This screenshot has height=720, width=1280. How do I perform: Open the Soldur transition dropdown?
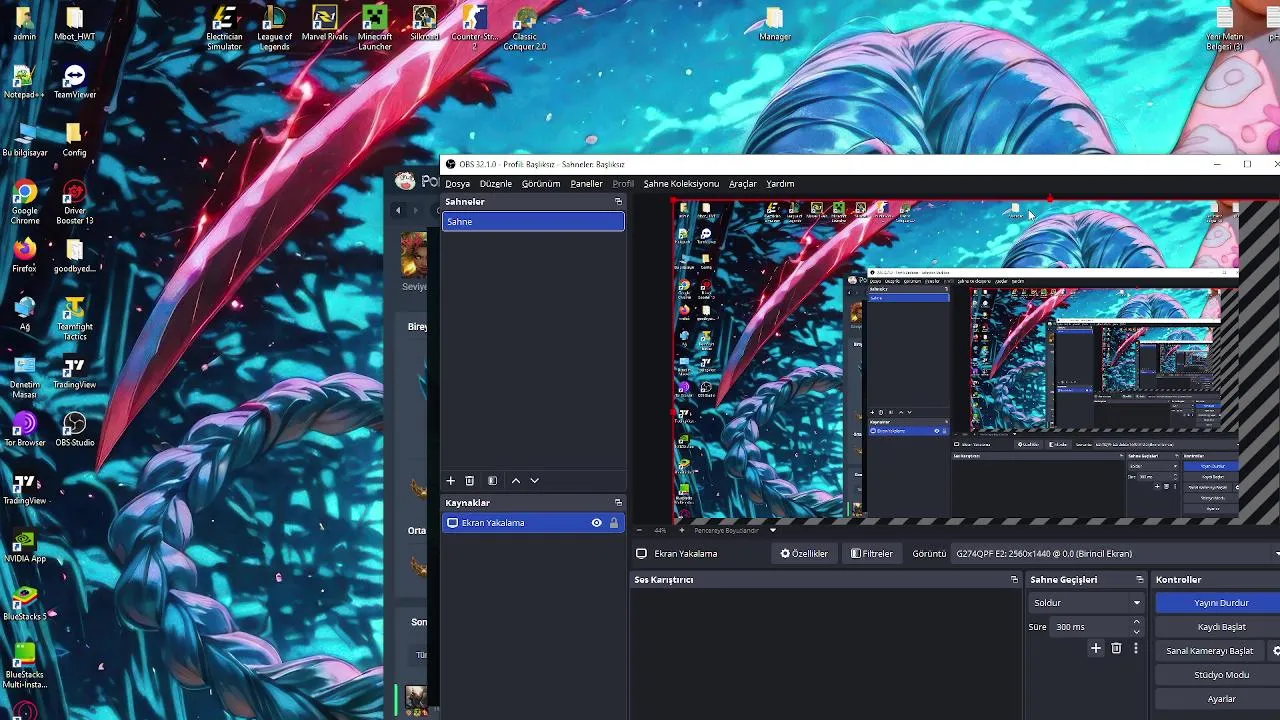pos(1086,603)
